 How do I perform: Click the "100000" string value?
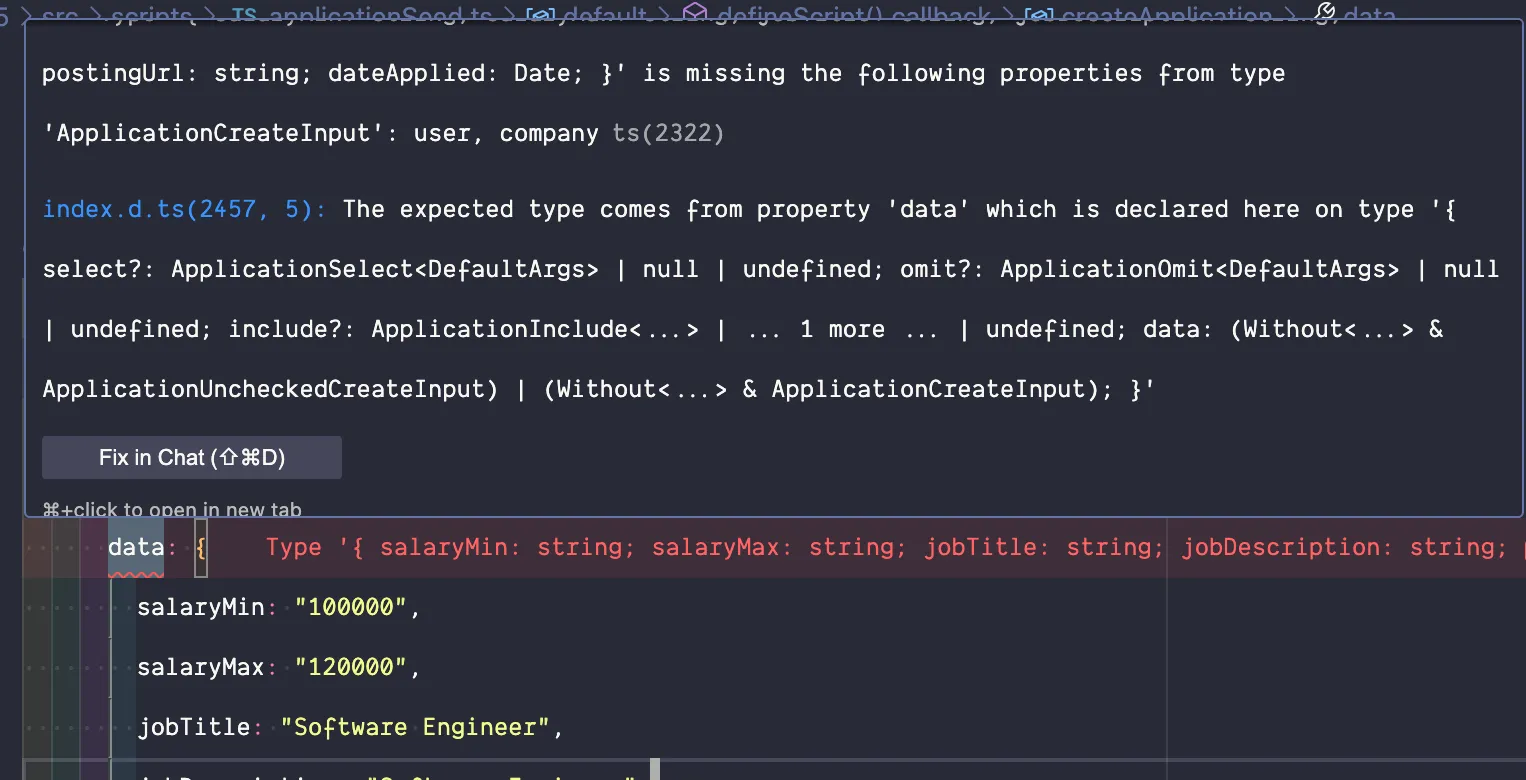tap(352, 608)
